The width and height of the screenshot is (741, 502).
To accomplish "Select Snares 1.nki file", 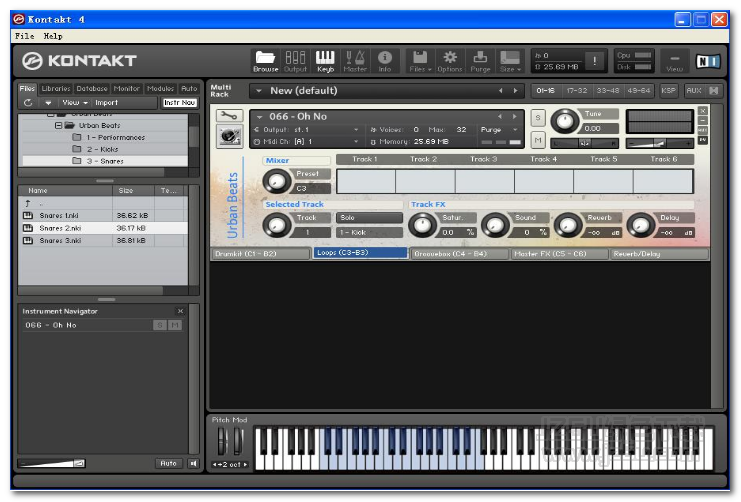I will [103, 216].
